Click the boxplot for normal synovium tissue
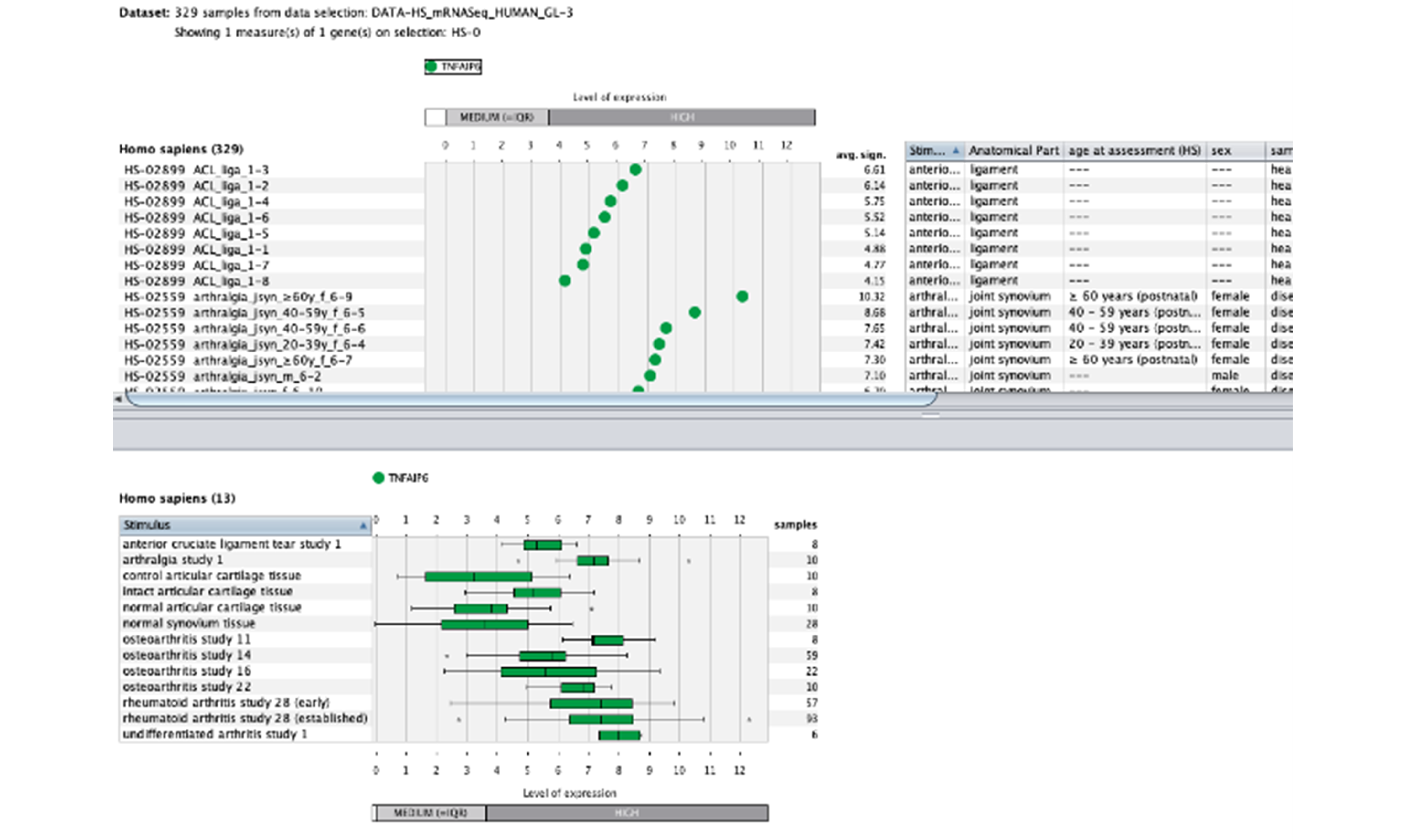 click(485, 624)
